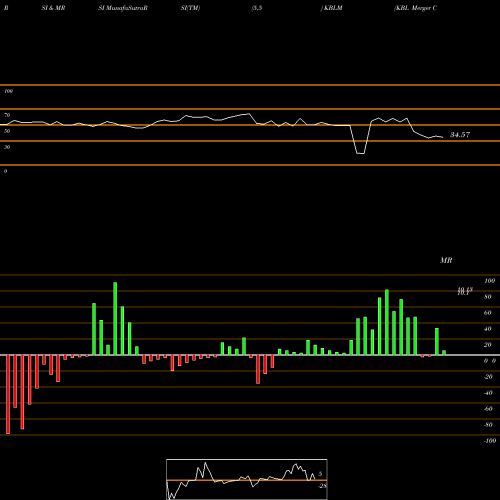Click the MR axis label -60
This screenshot has width=500, height=500.
click(x=488, y=409)
